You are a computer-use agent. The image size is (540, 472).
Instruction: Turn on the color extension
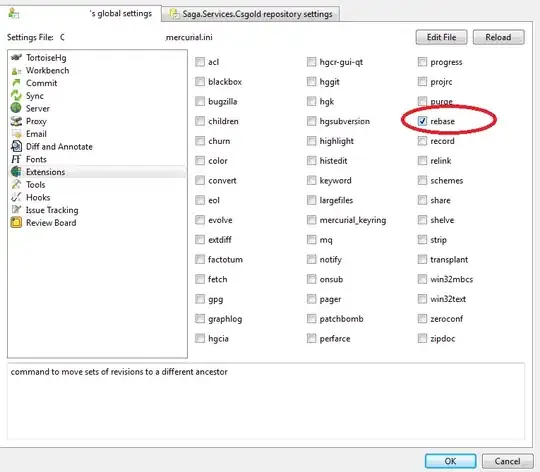(x=200, y=161)
